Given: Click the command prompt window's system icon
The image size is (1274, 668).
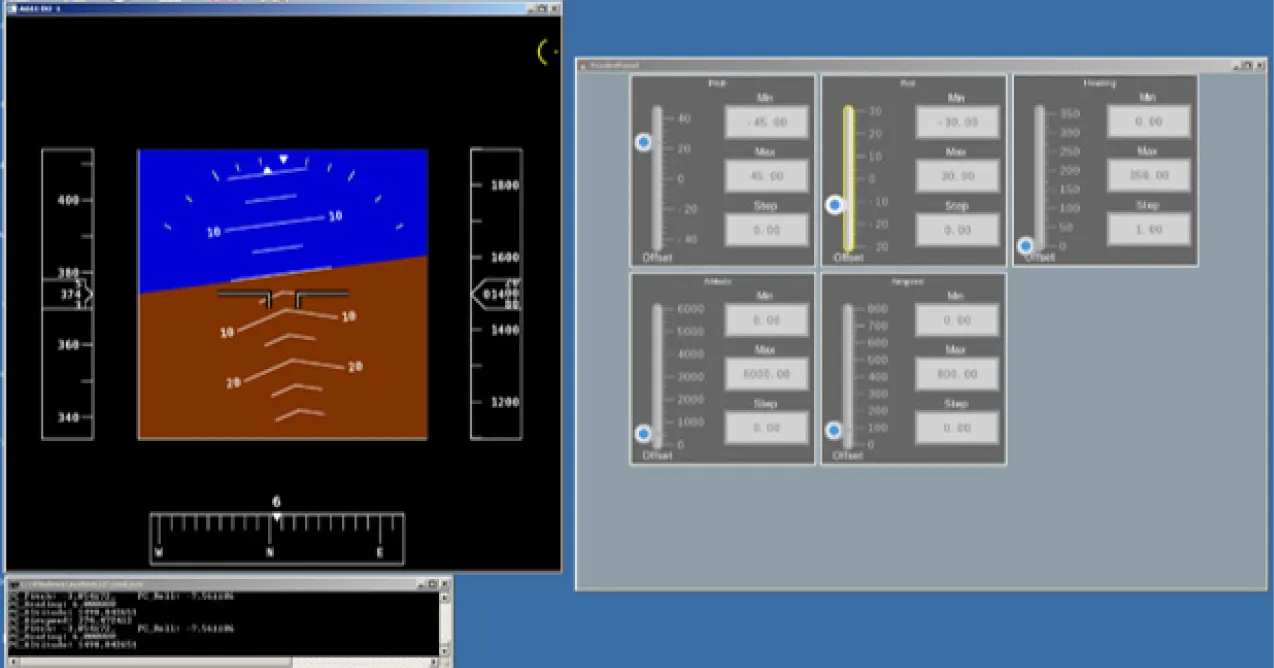Looking at the screenshot, I should tap(14, 582).
